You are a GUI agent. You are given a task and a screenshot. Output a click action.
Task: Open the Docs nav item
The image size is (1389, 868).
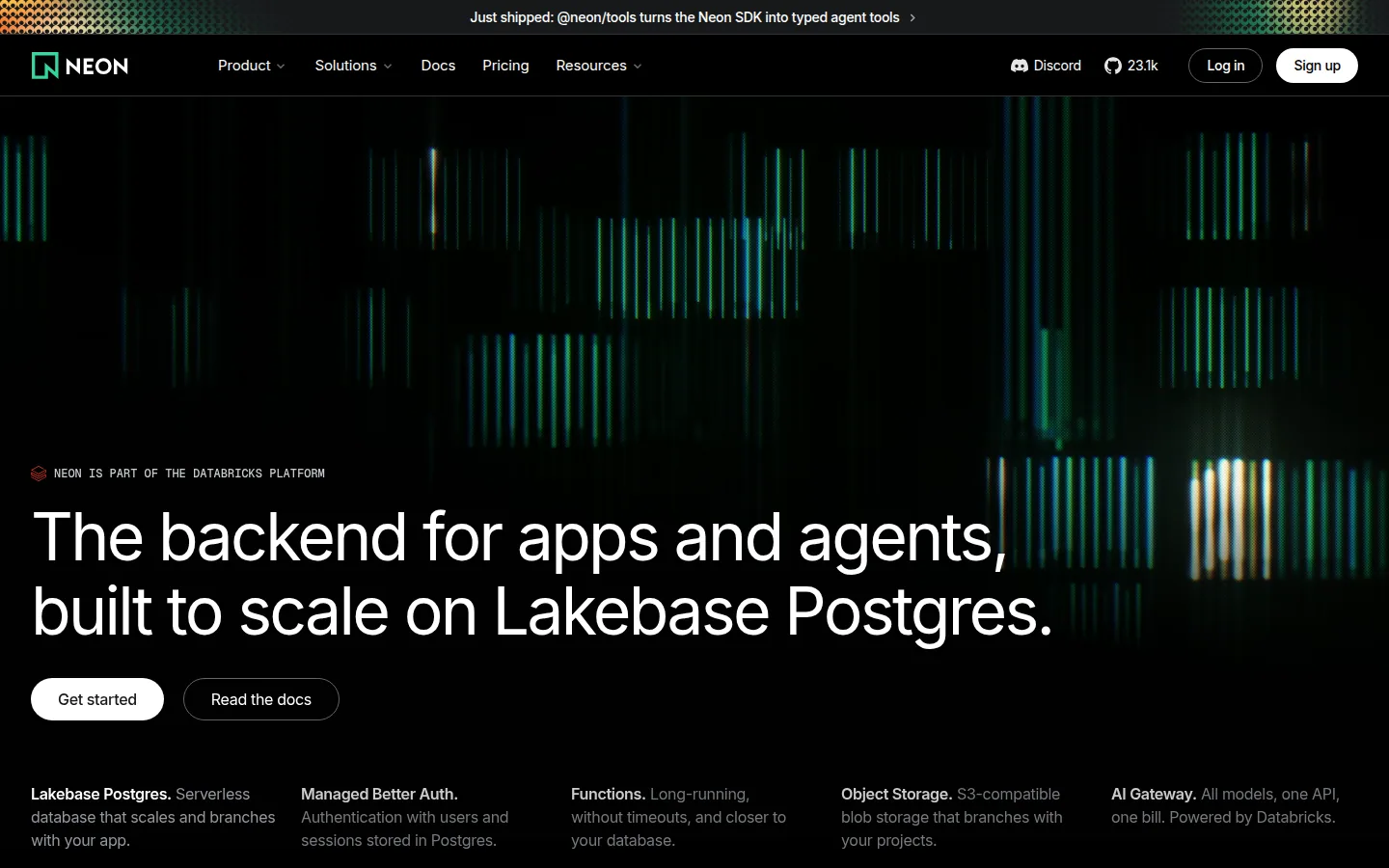point(438,66)
